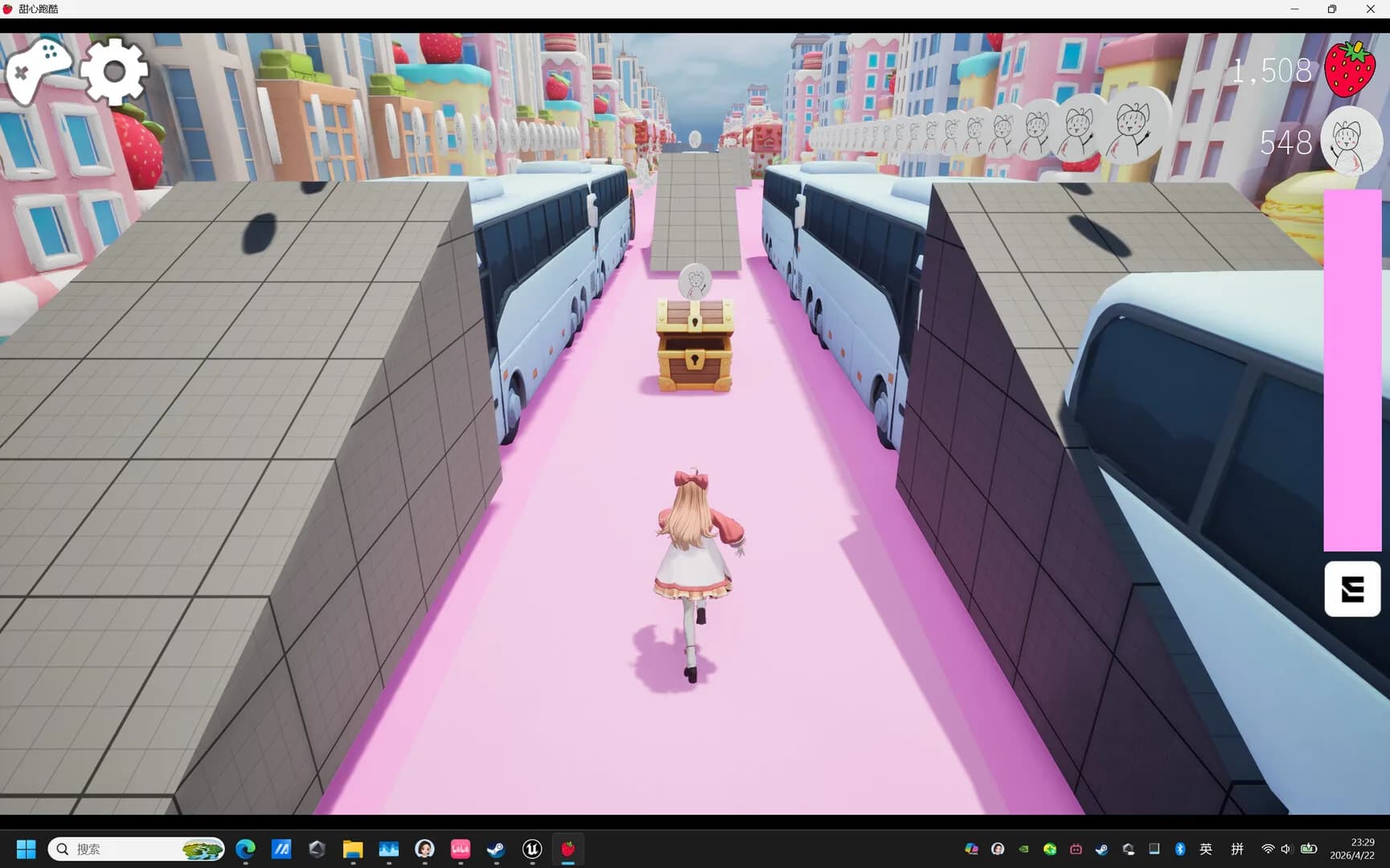The image size is (1390, 868).
Task: Click the cat coin above the chest
Action: click(695, 281)
